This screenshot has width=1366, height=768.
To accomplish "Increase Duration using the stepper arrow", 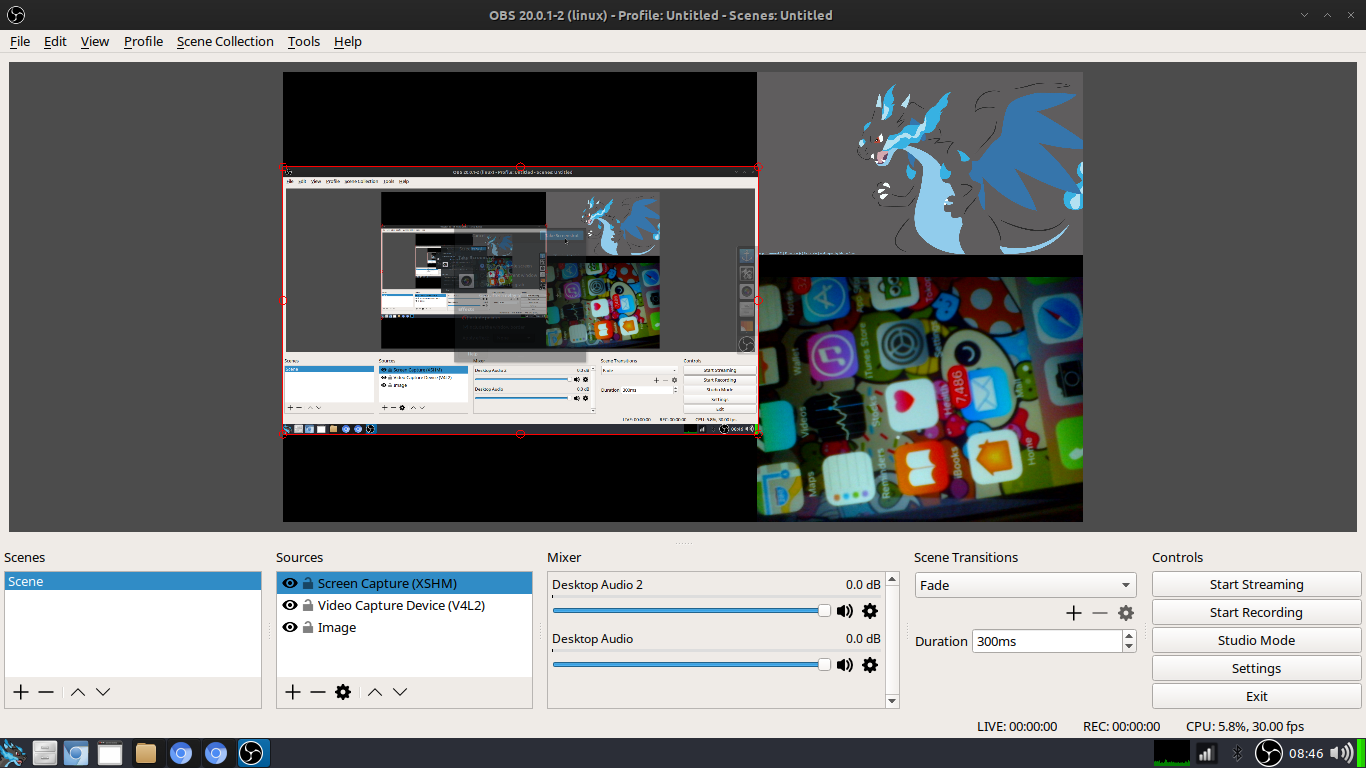I will [x=1128, y=635].
